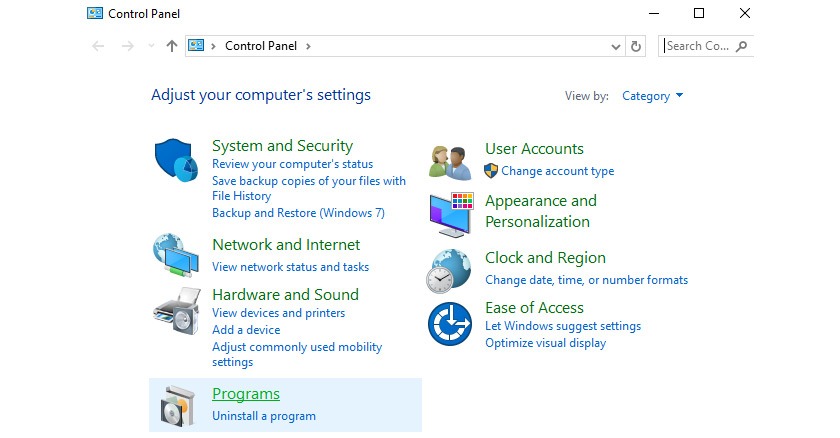Open Appearance and Personalization category

[541, 211]
